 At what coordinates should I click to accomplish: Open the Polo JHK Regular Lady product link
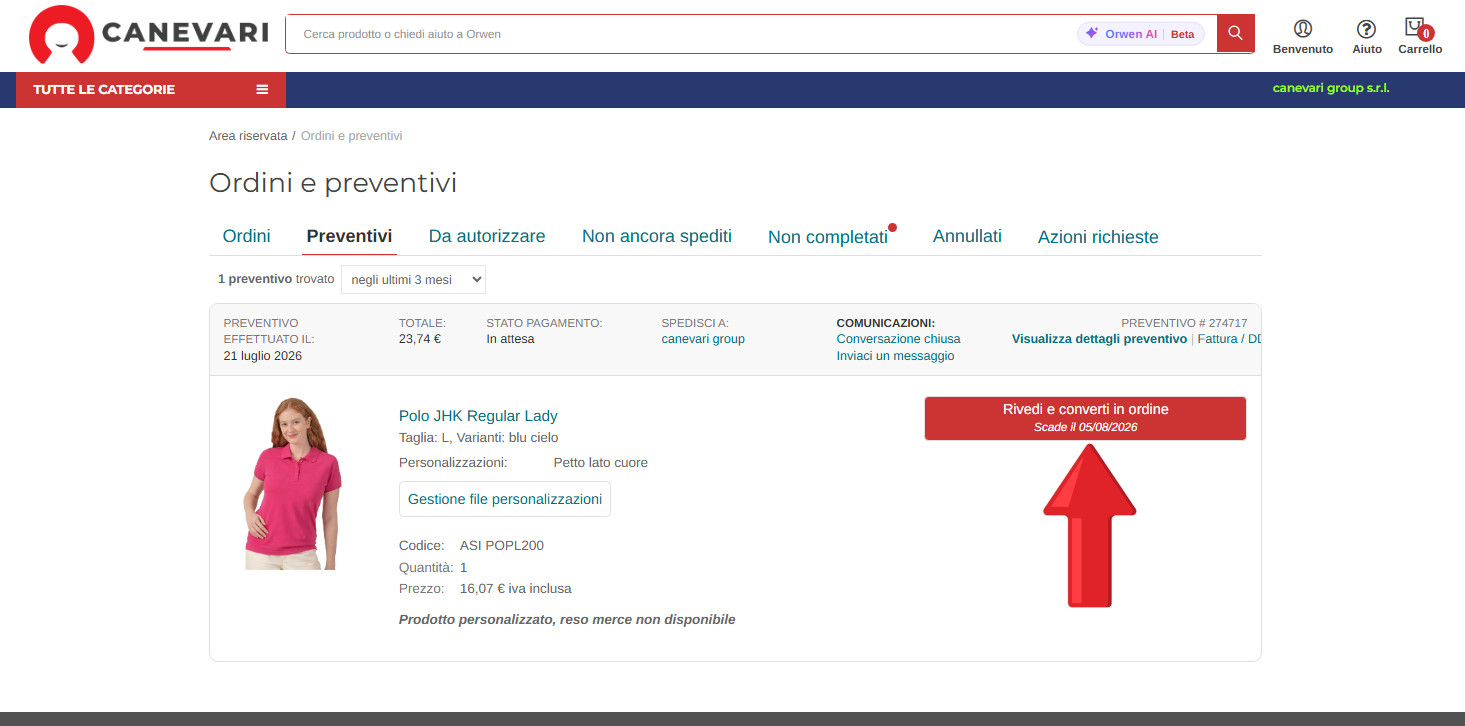coord(478,416)
